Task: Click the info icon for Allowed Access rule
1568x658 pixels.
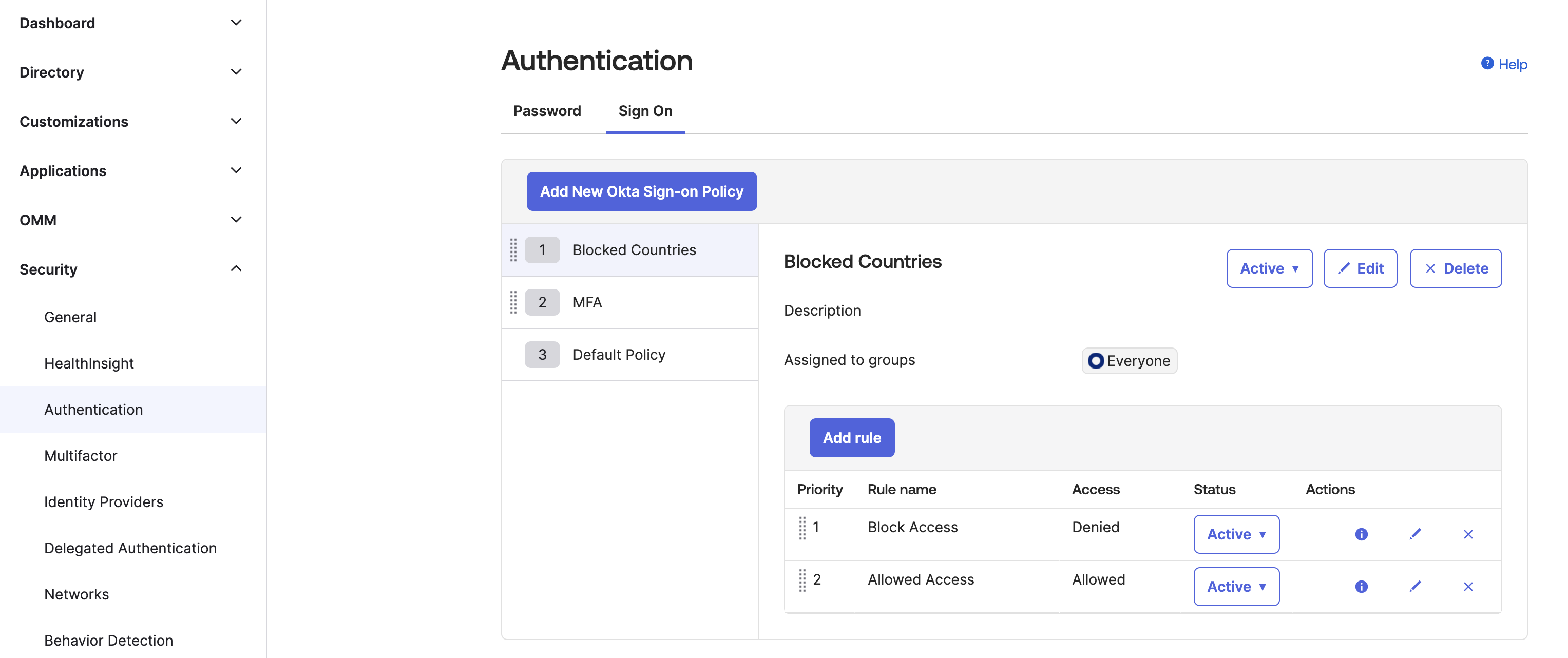Action: (1362, 586)
